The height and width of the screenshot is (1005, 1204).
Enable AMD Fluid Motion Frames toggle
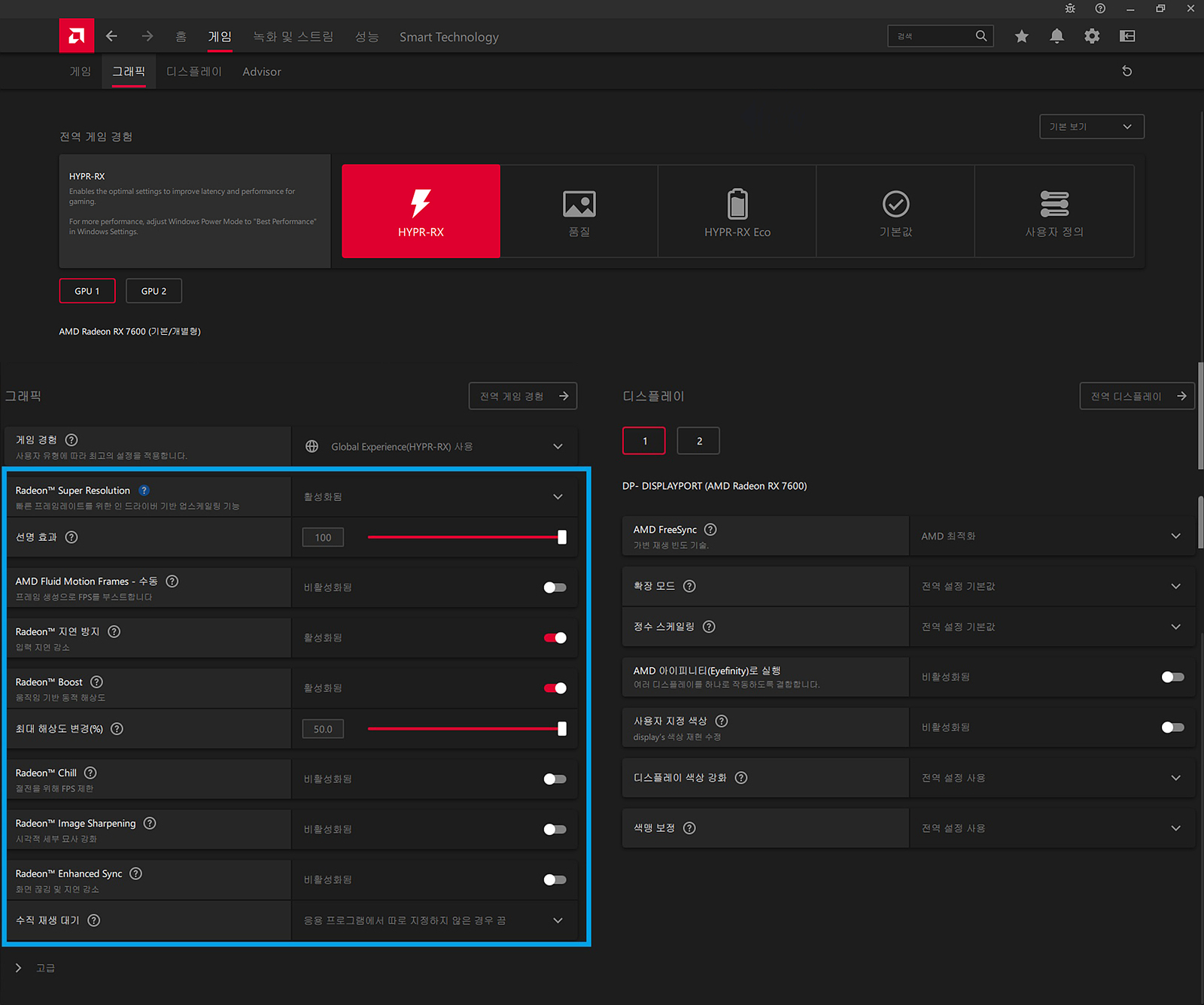(555, 588)
